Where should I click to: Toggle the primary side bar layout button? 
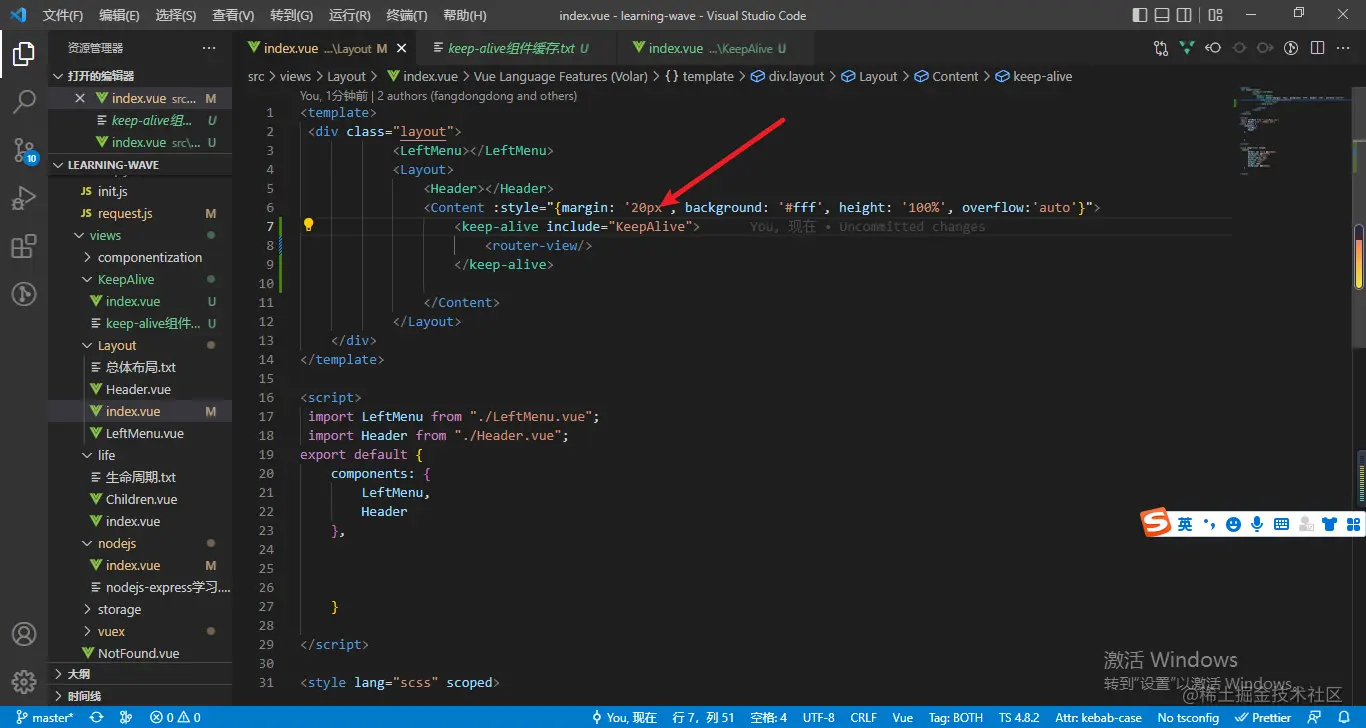(x=1140, y=15)
